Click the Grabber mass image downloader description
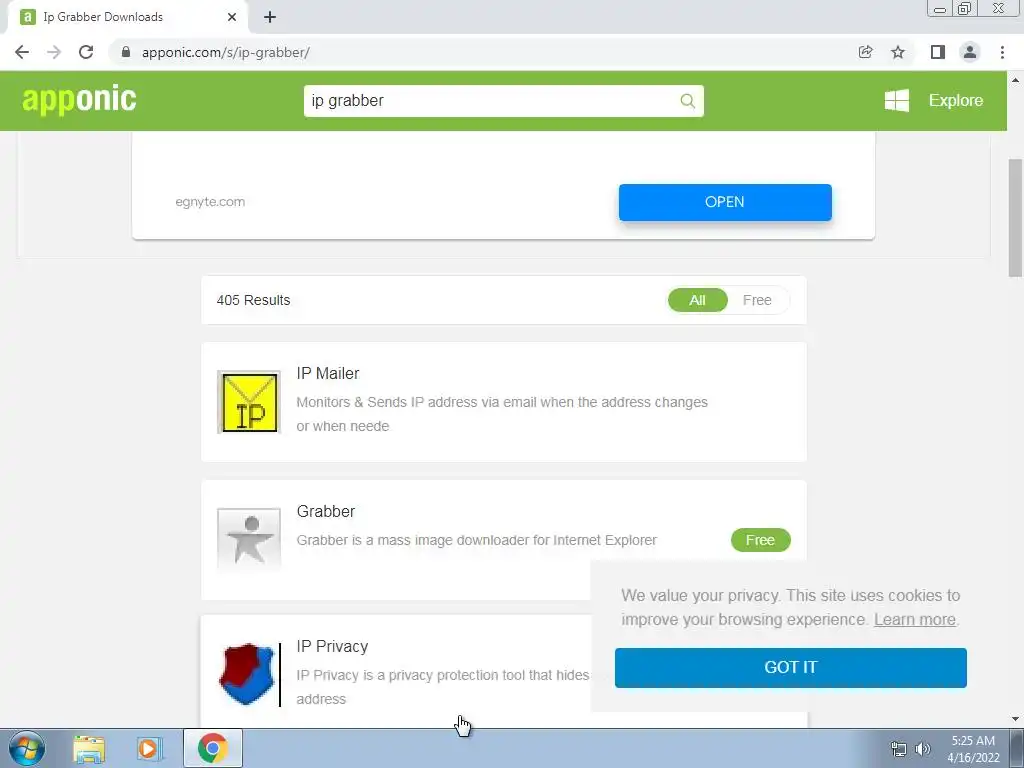Image resolution: width=1024 pixels, height=768 pixels. click(477, 540)
